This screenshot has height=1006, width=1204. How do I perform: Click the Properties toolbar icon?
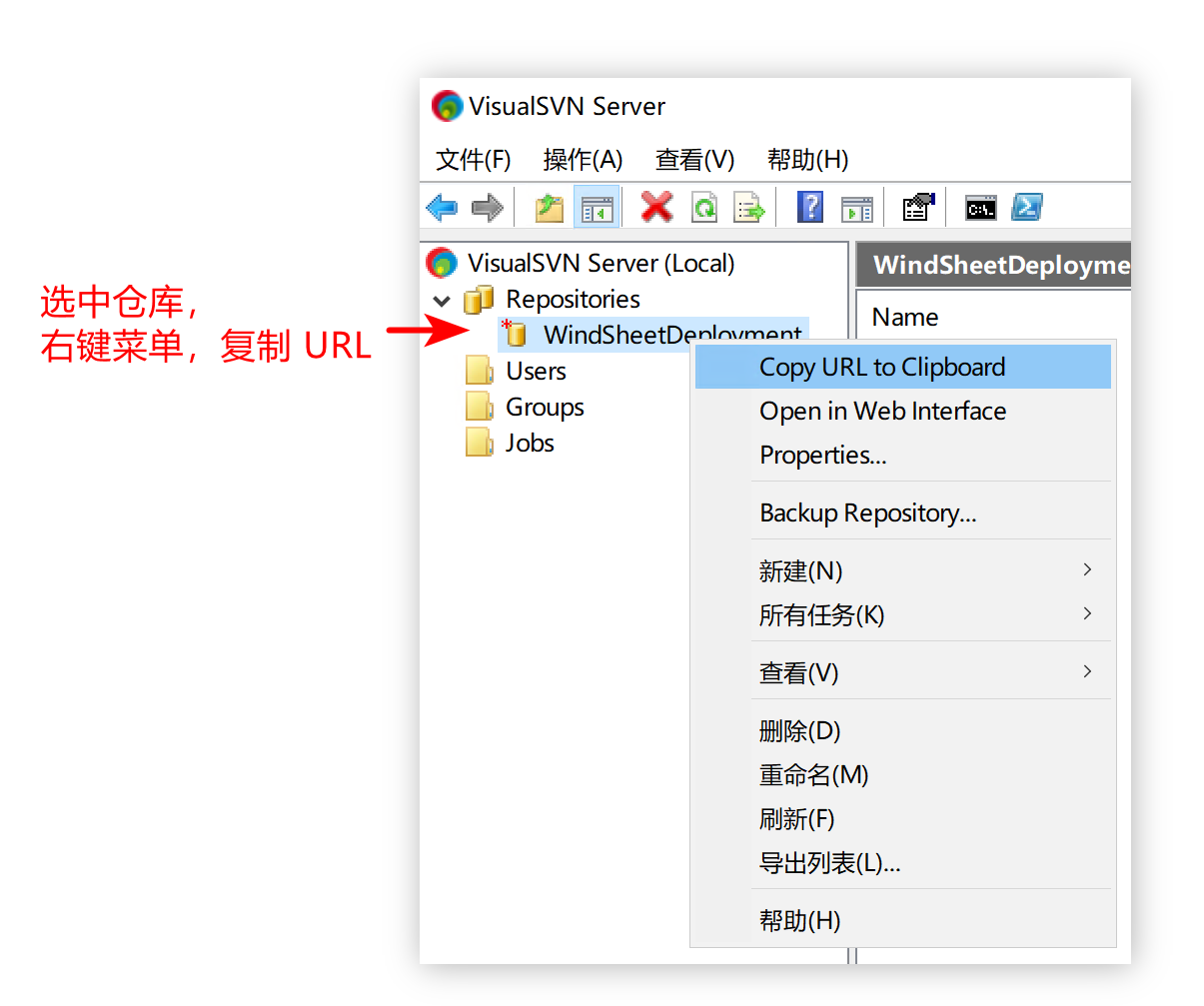pyautogui.click(x=918, y=207)
